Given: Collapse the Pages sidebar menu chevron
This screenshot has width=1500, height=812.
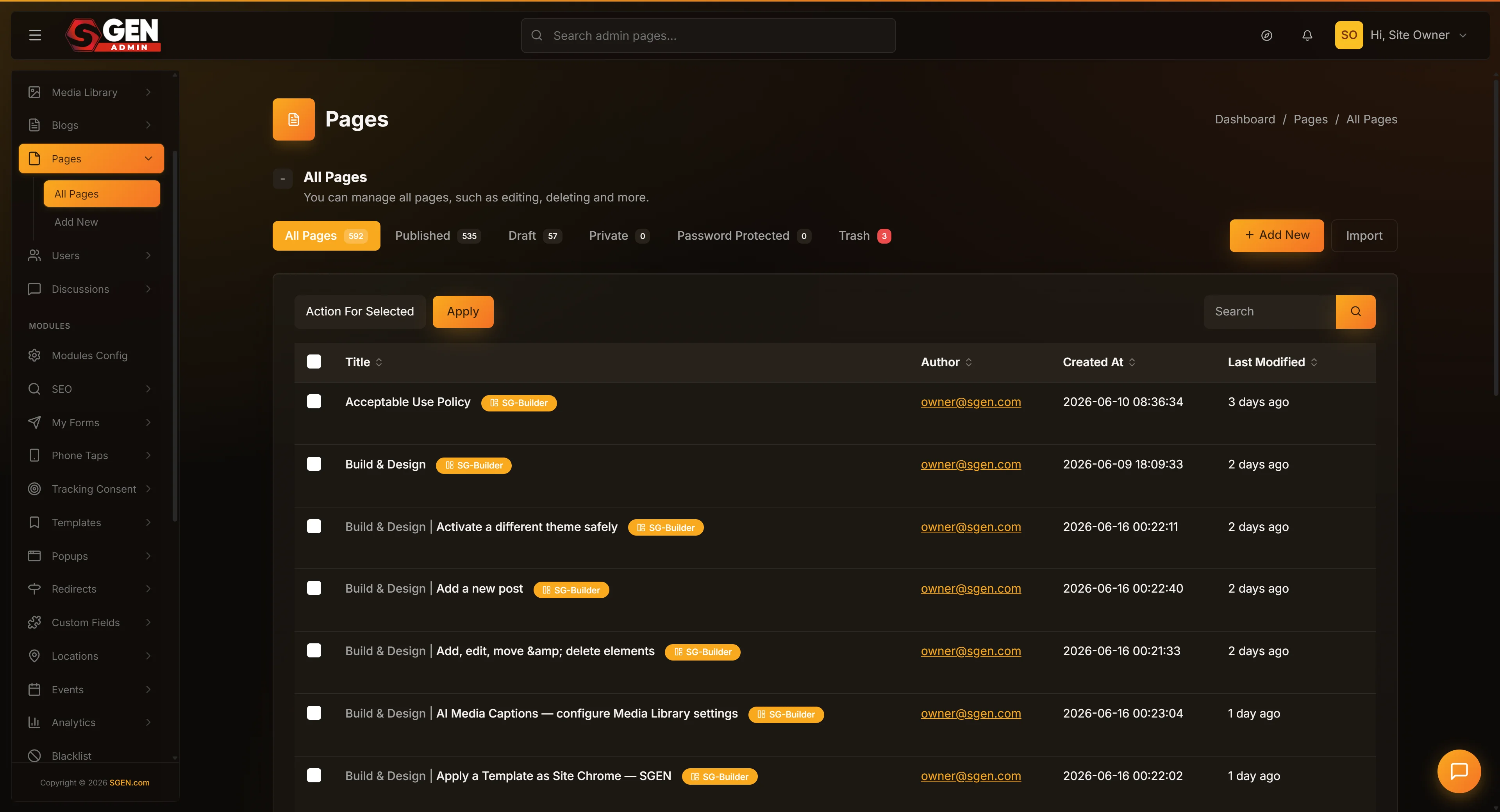Looking at the screenshot, I should 148,158.
